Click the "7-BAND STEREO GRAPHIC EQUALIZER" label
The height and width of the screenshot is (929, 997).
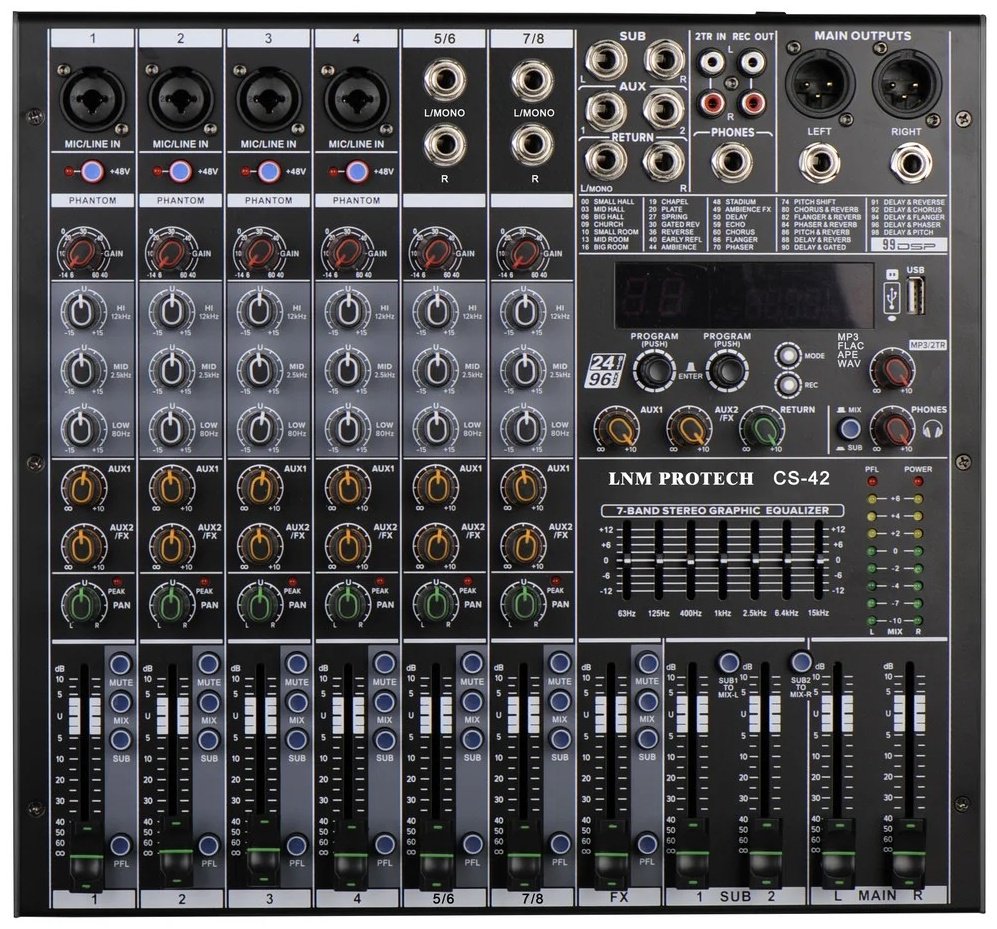pyautogui.click(x=723, y=510)
